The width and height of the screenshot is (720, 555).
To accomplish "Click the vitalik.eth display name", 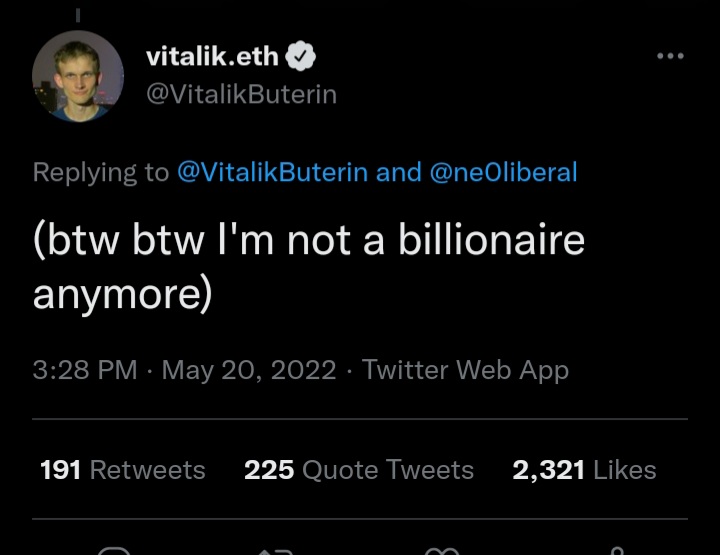I will 212,57.
